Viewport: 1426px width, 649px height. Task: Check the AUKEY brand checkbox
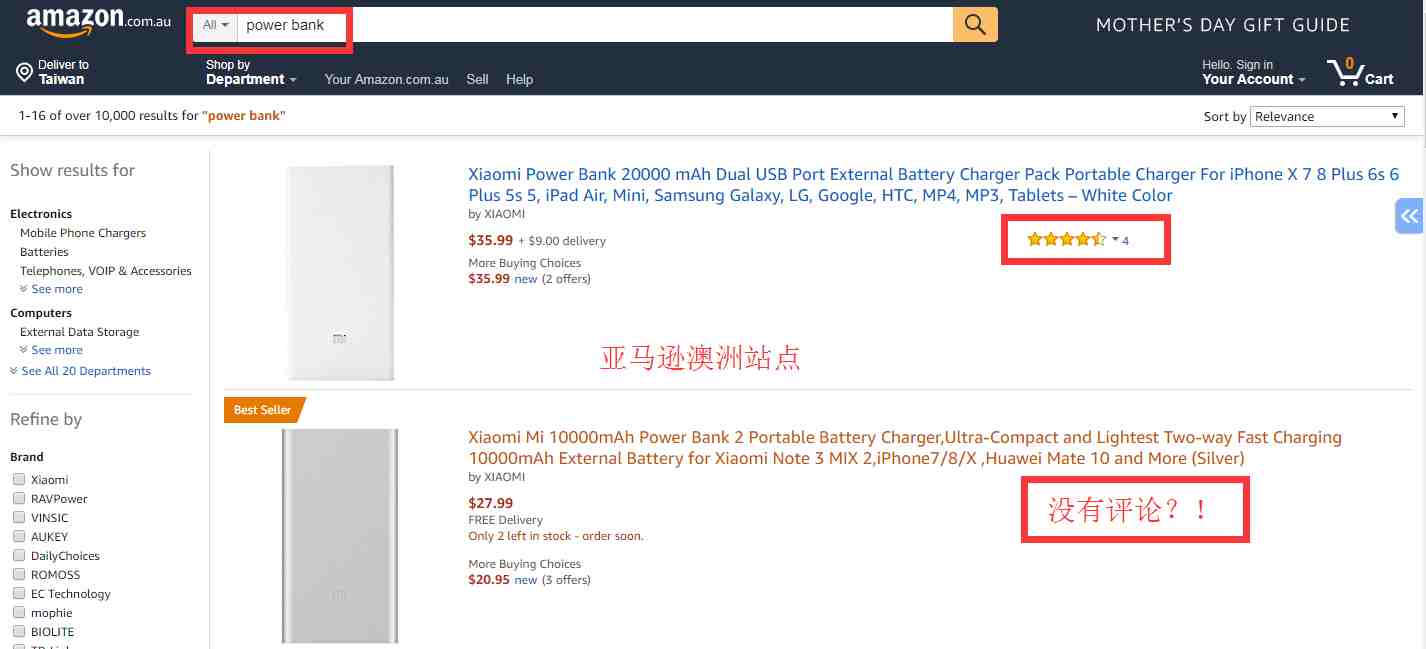[x=18, y=536]
